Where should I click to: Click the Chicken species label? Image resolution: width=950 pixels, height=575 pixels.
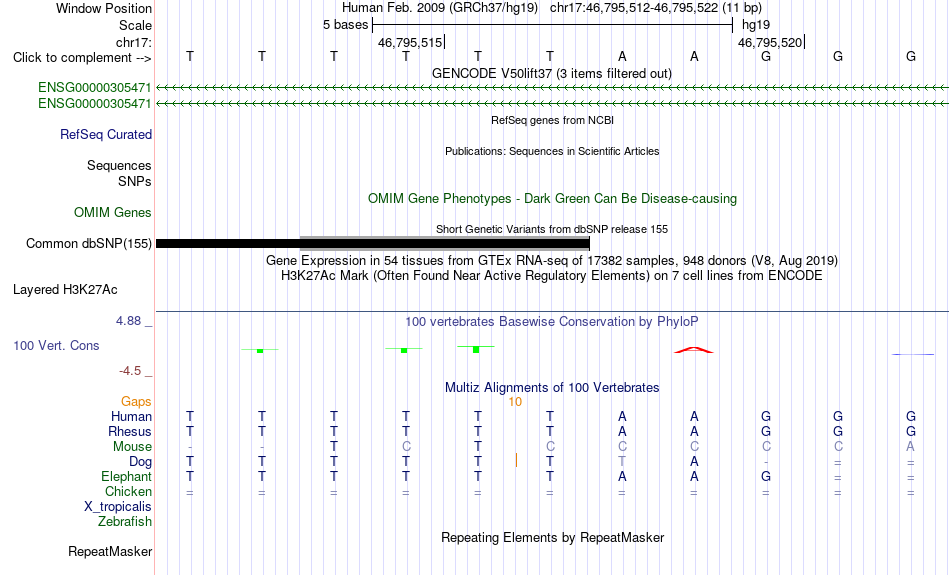click(128, 491)
